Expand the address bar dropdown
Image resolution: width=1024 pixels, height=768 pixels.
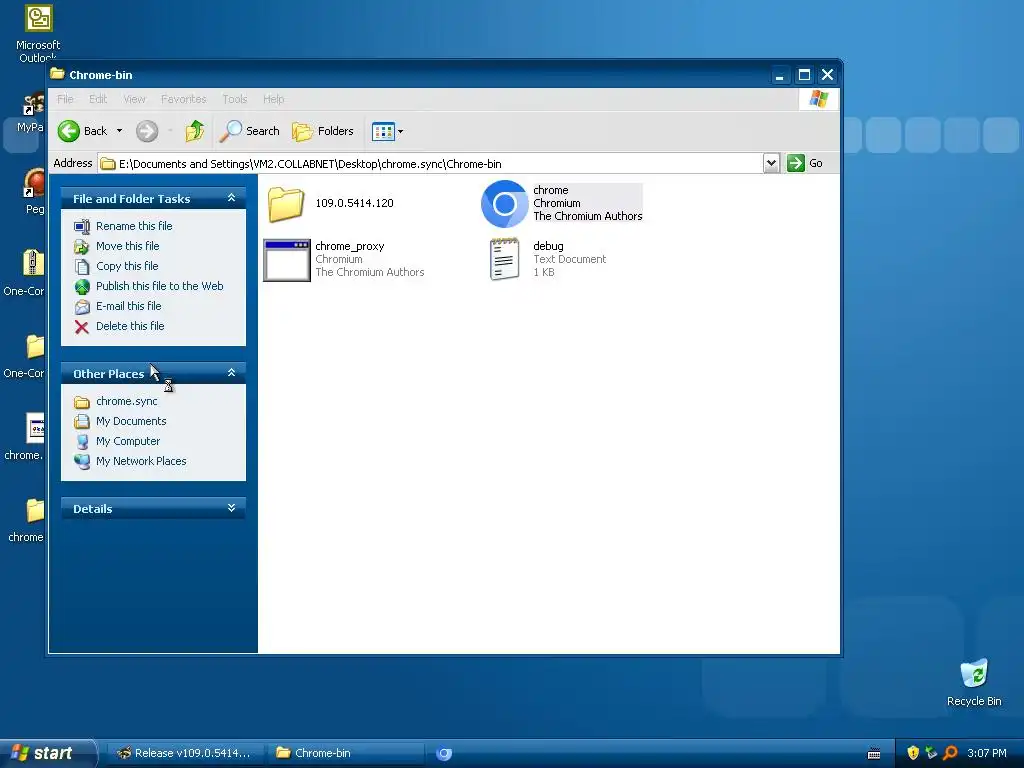point(771,163)
